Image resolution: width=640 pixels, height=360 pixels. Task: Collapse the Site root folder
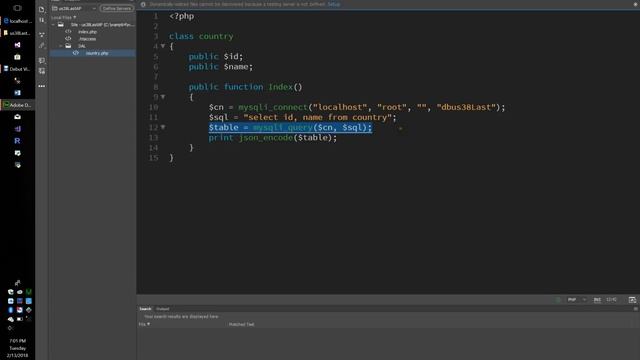[x=53, y=25]
